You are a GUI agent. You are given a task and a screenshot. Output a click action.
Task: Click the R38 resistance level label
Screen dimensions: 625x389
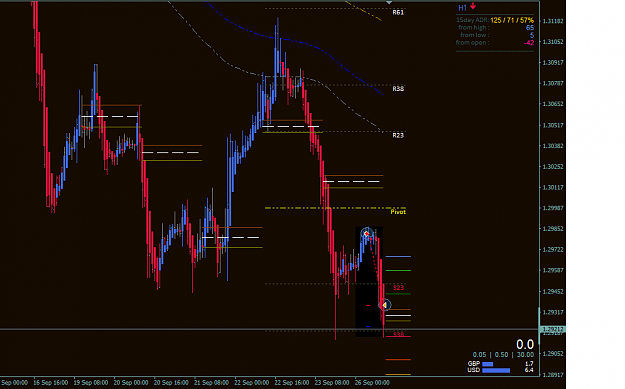pyautogui.click(x=398, y=88)
